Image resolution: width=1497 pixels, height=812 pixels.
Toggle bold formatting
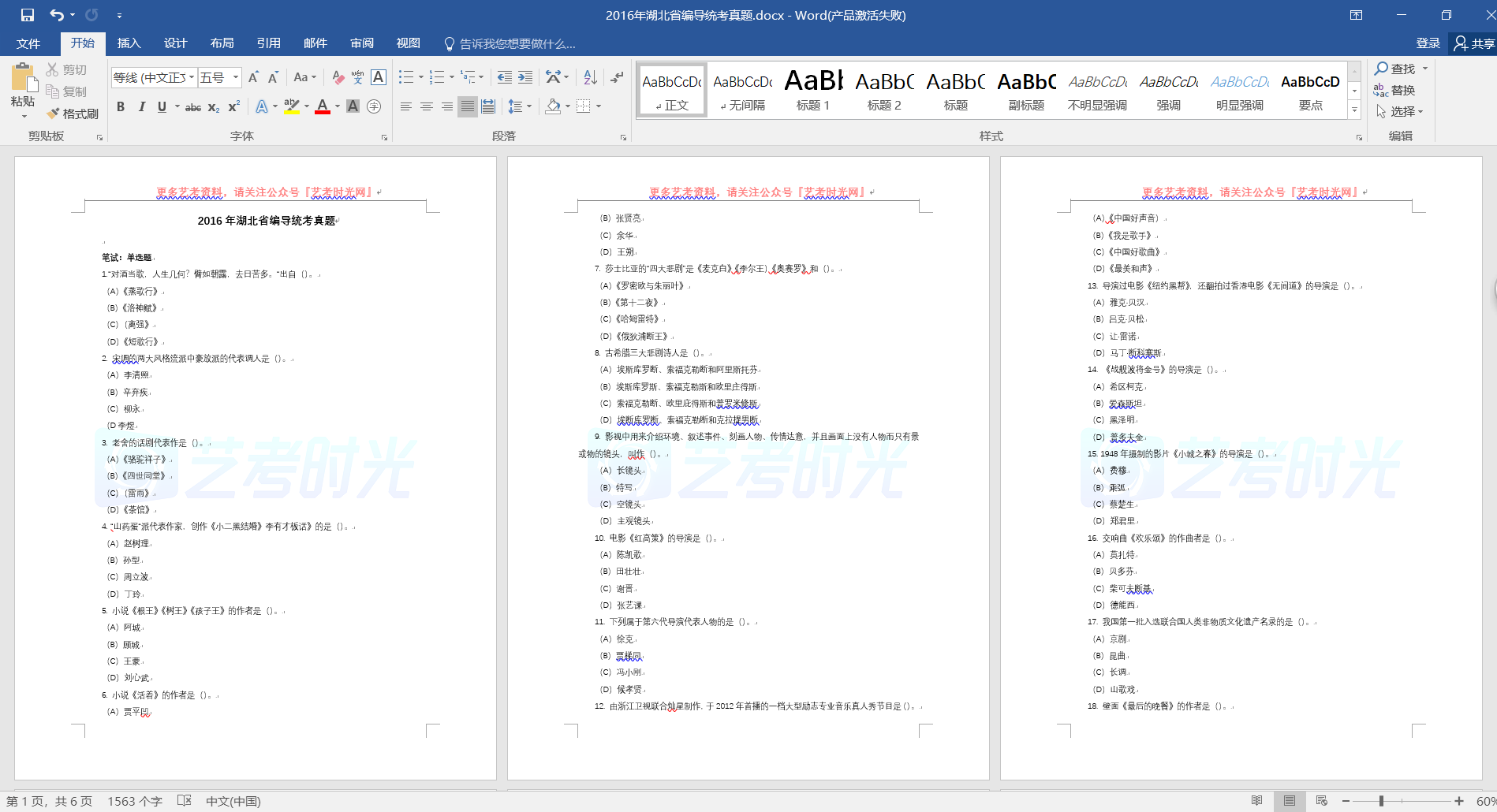(x=121, y=106)
